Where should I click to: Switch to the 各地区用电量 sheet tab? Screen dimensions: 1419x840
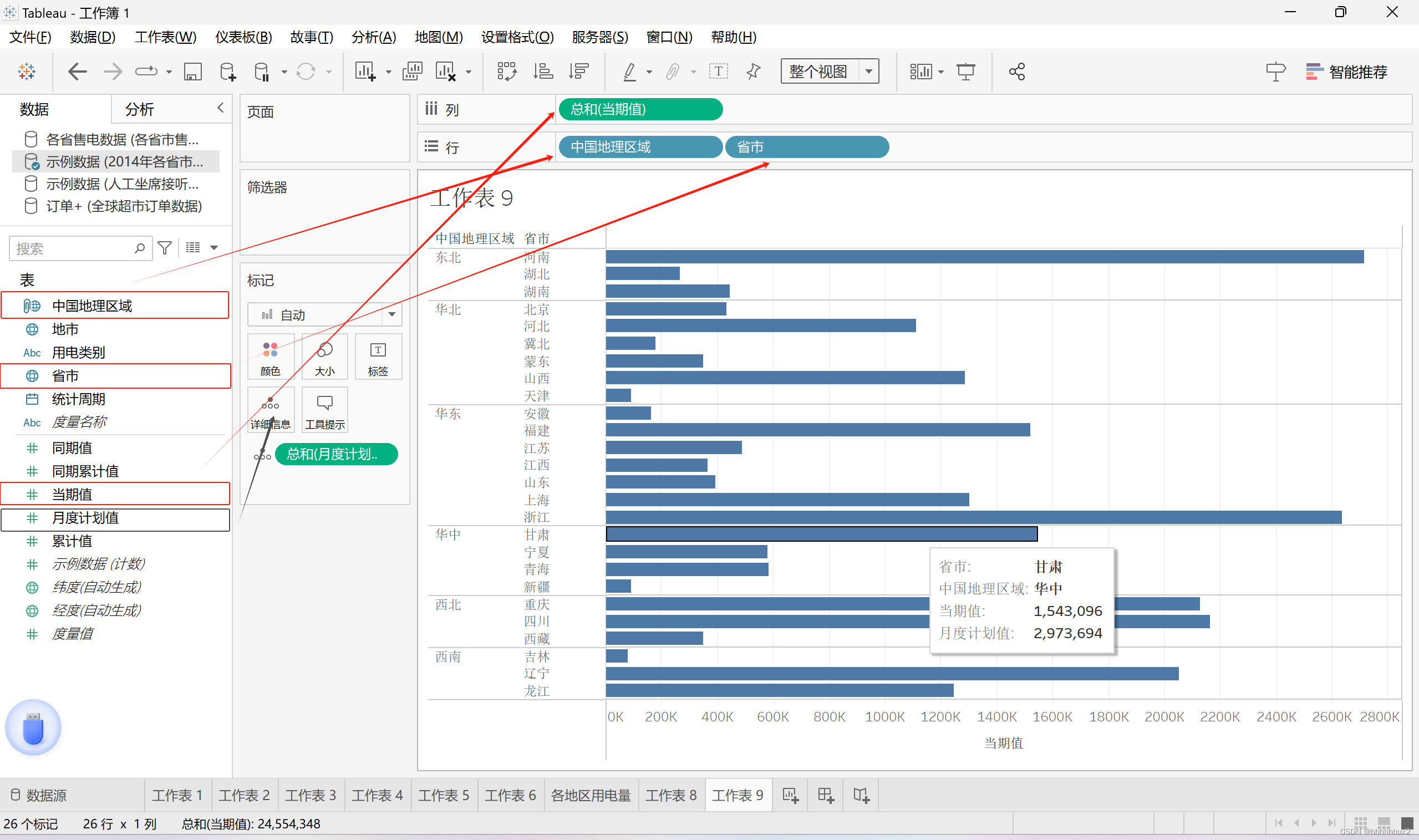coord(591,795)
